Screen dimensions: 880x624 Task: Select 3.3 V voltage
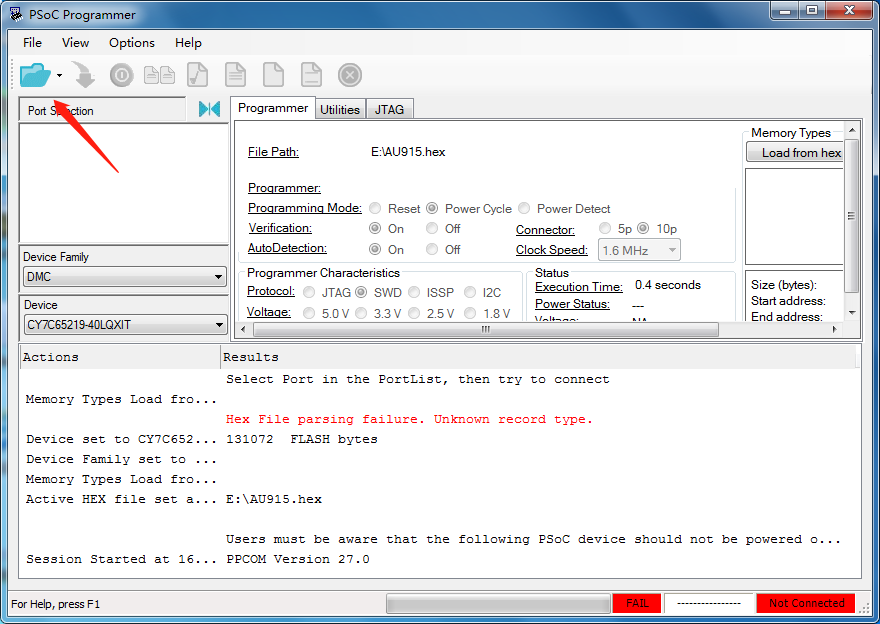[x=361, y=313]
